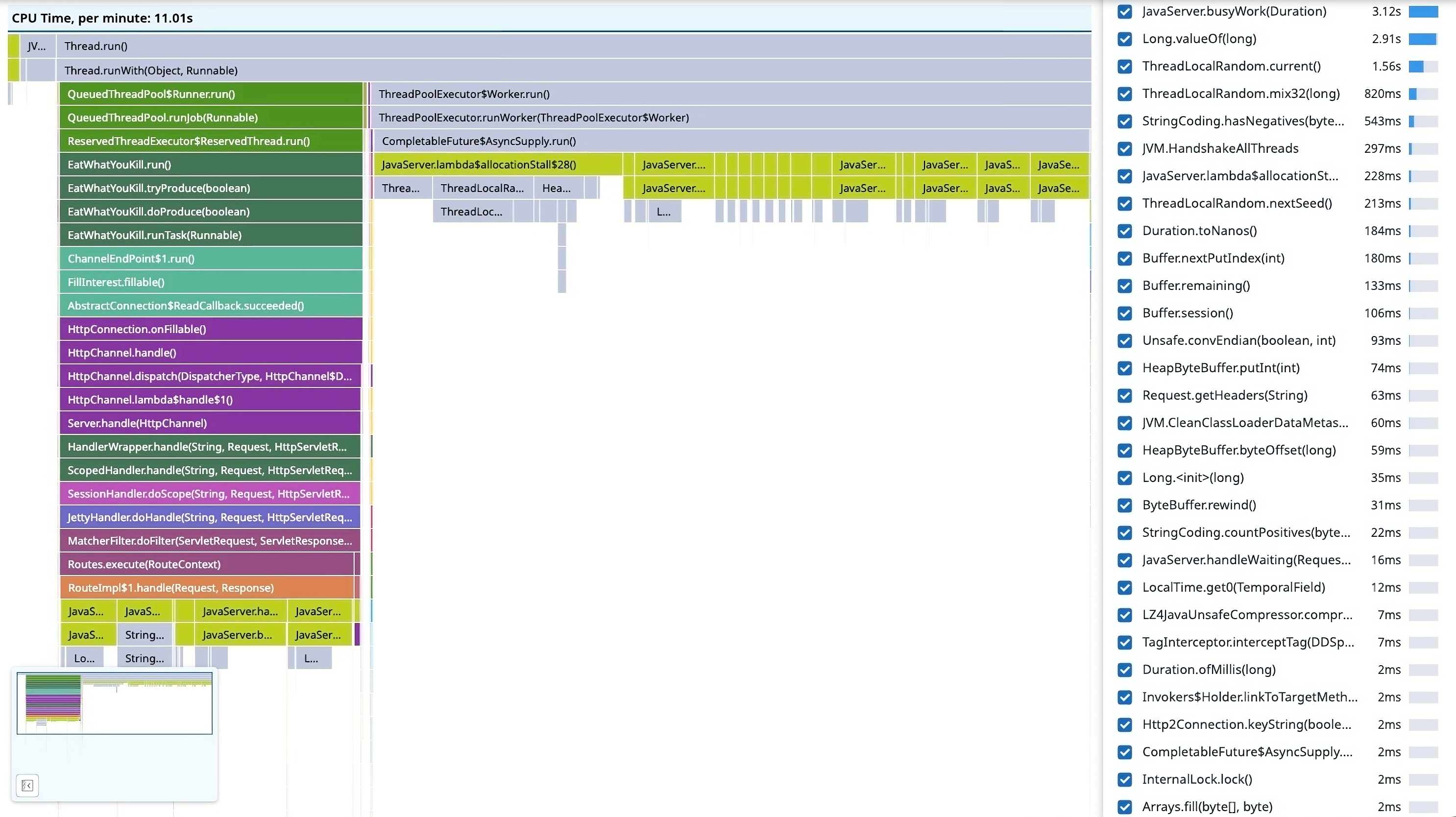Select the orange RouteImpl$1.handle frame

206,588
